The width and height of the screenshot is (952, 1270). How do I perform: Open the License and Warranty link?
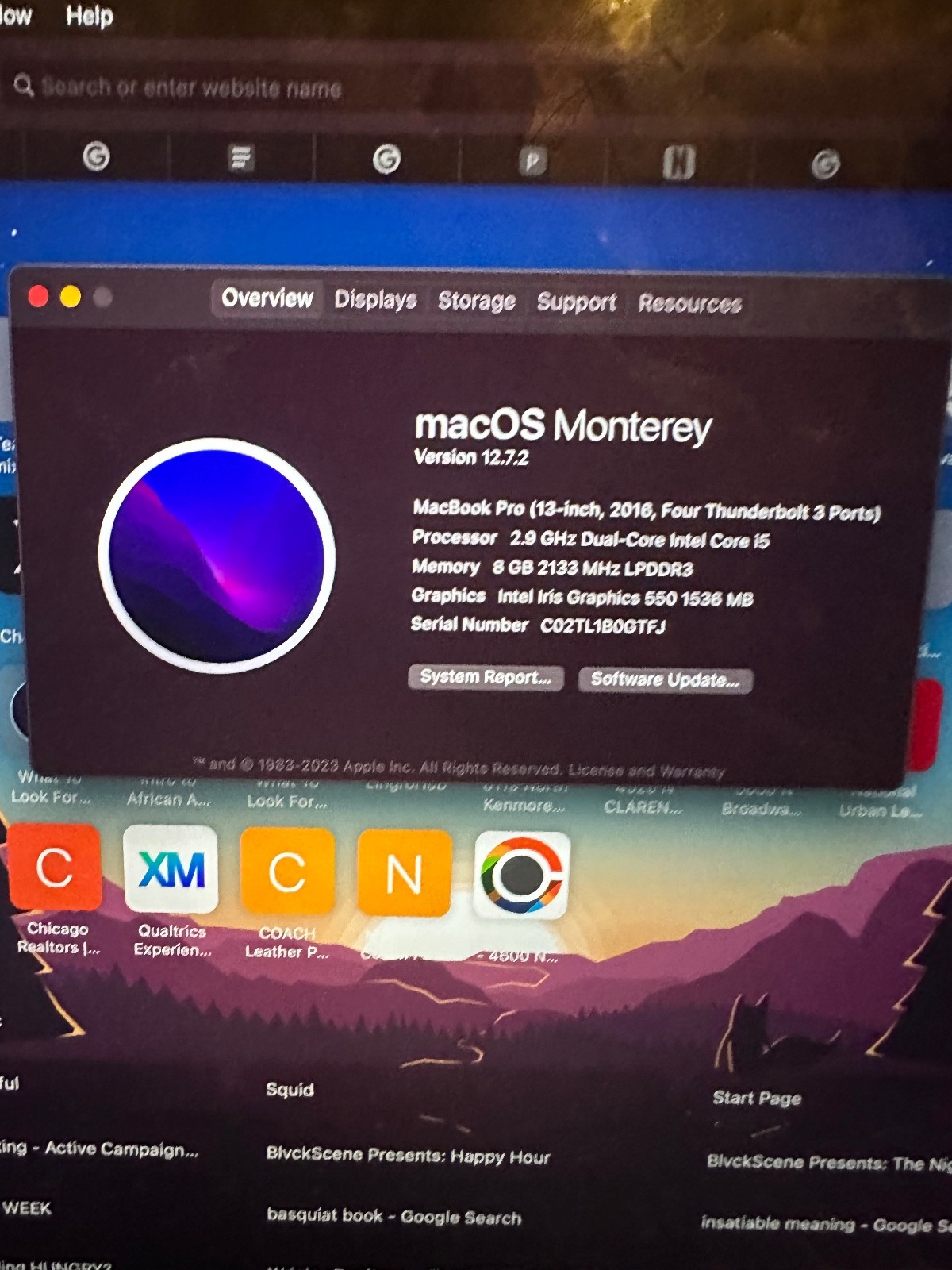(x=647, y=771)
